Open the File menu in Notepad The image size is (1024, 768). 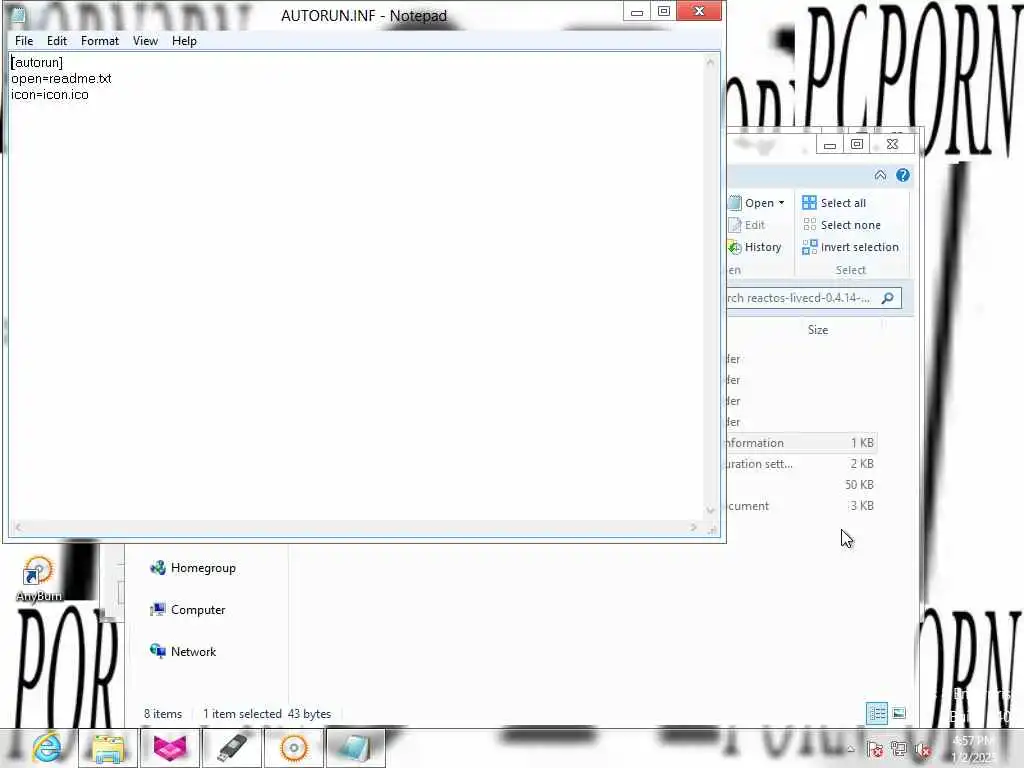tap(24, 40)
